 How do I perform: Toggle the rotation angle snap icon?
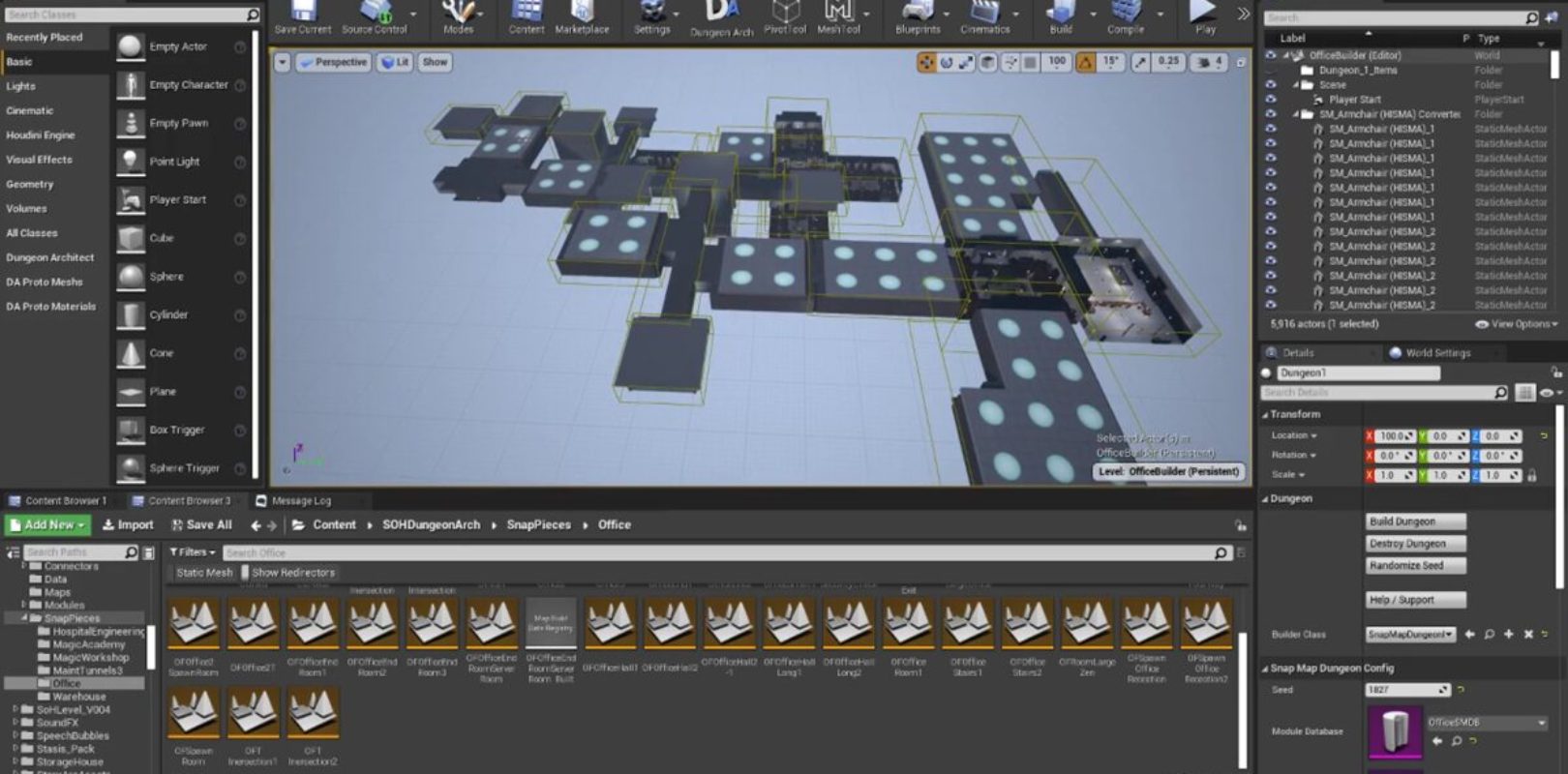(x=1086, y=62)
